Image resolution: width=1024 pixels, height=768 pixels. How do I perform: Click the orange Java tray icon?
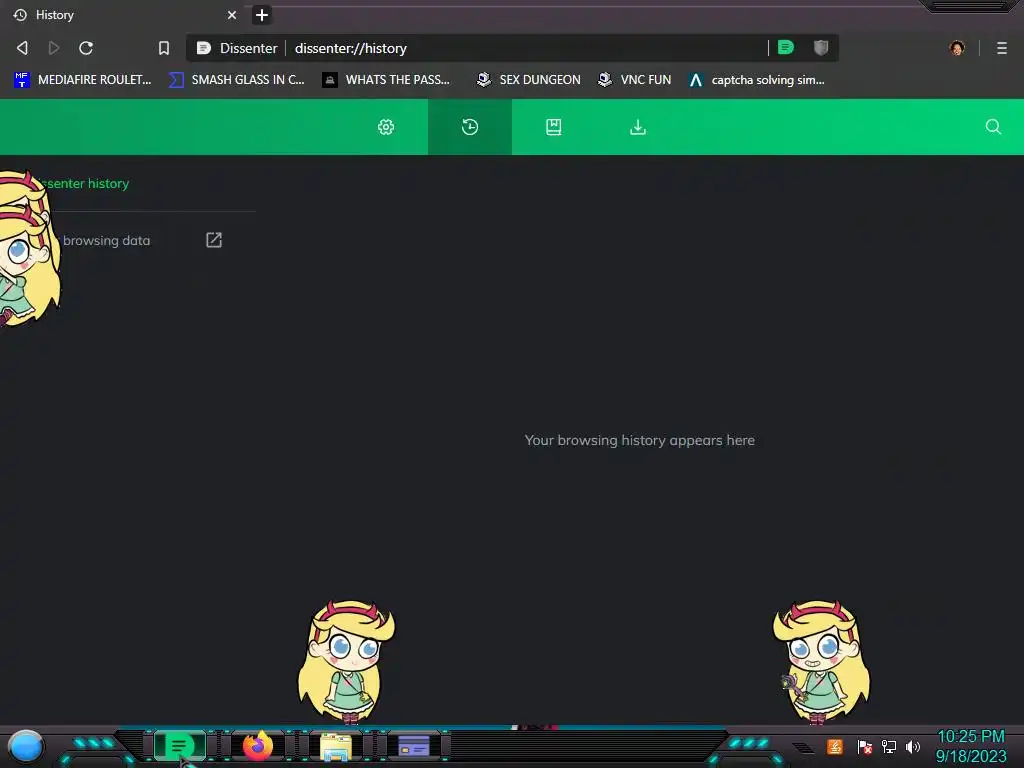[x=835, y=746]
